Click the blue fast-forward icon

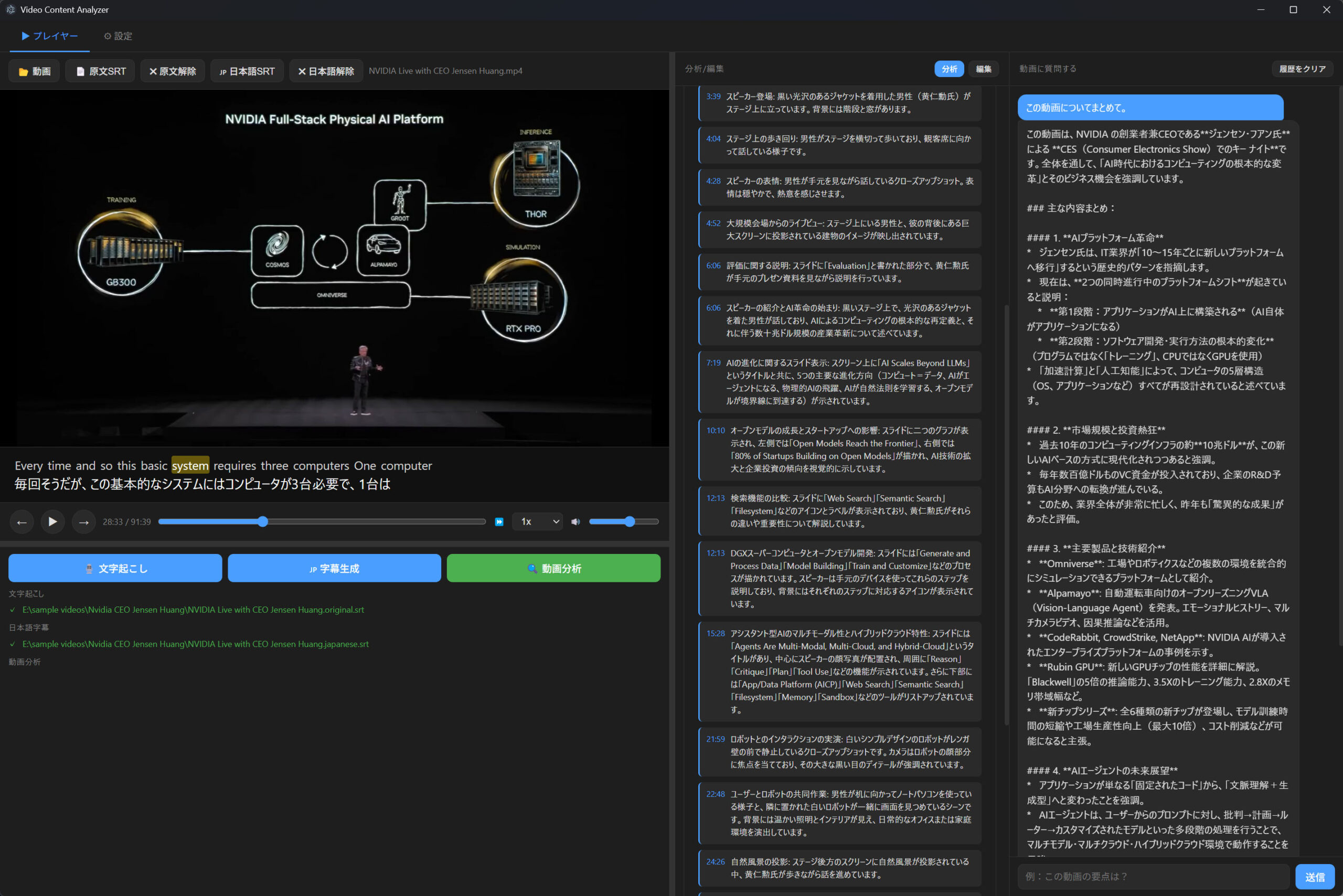pyautogui.click(x=499, y=522)
